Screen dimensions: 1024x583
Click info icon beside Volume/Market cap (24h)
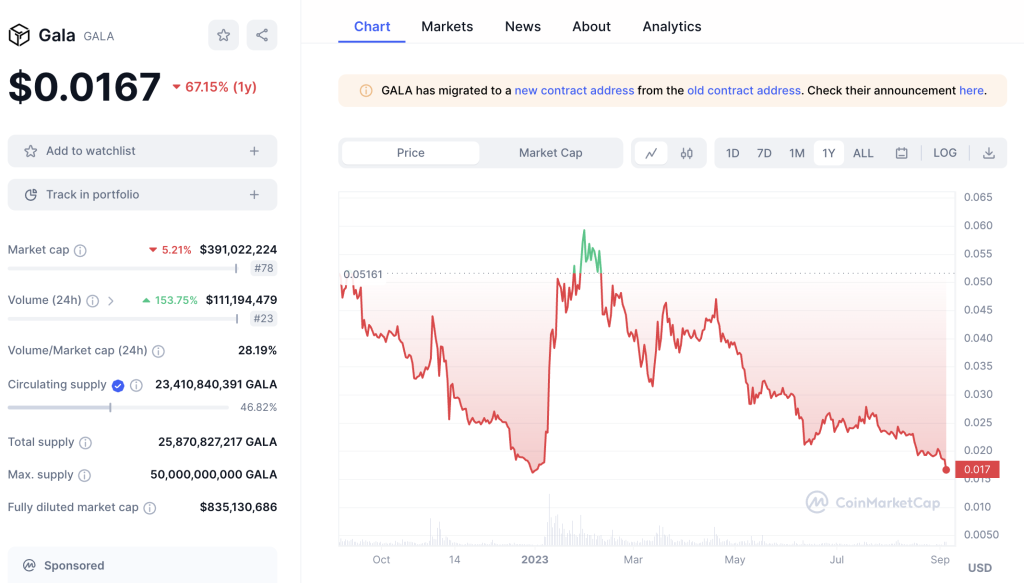159,351
